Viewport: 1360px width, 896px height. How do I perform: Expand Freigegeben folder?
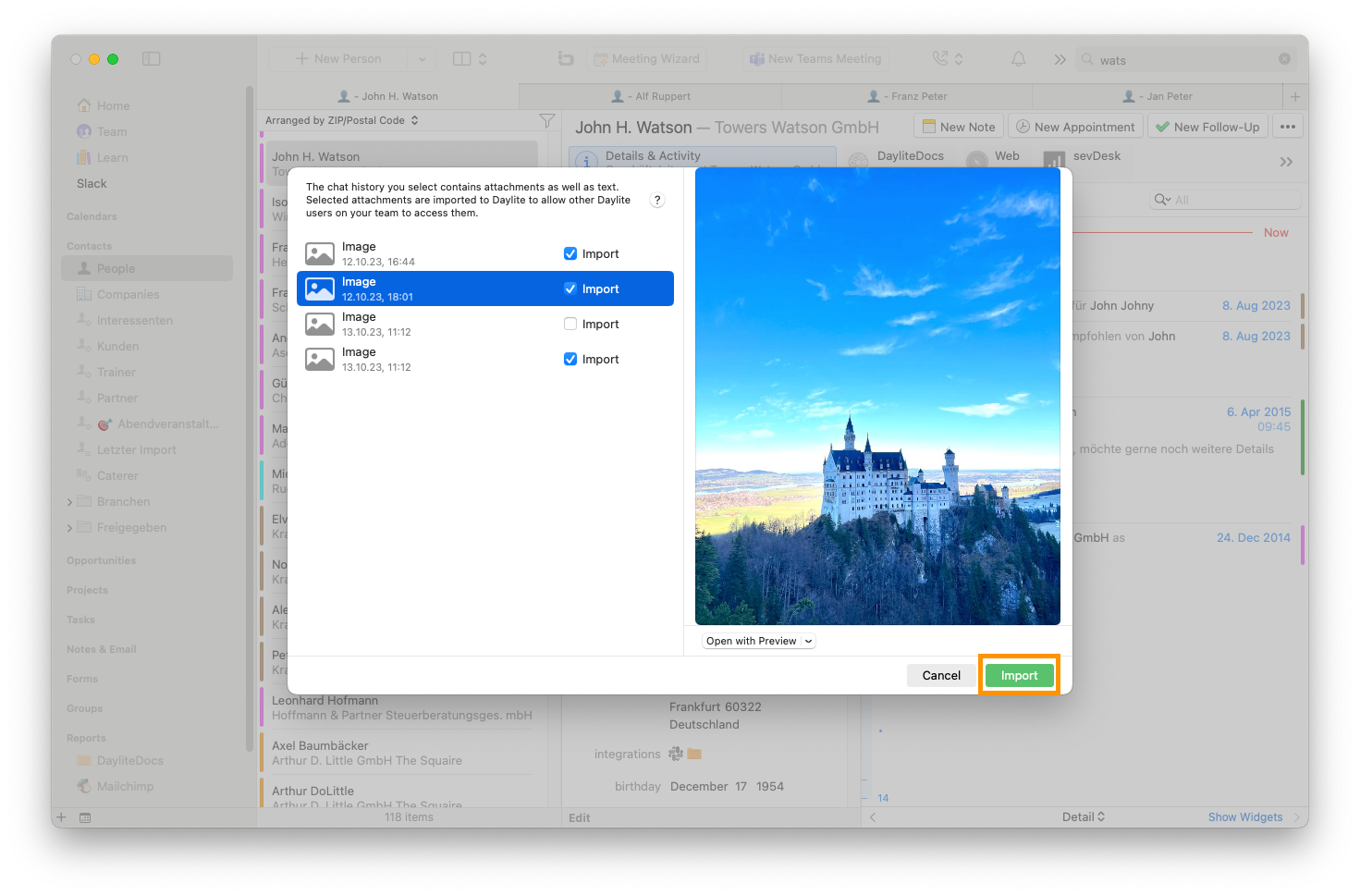pos(69,528)
